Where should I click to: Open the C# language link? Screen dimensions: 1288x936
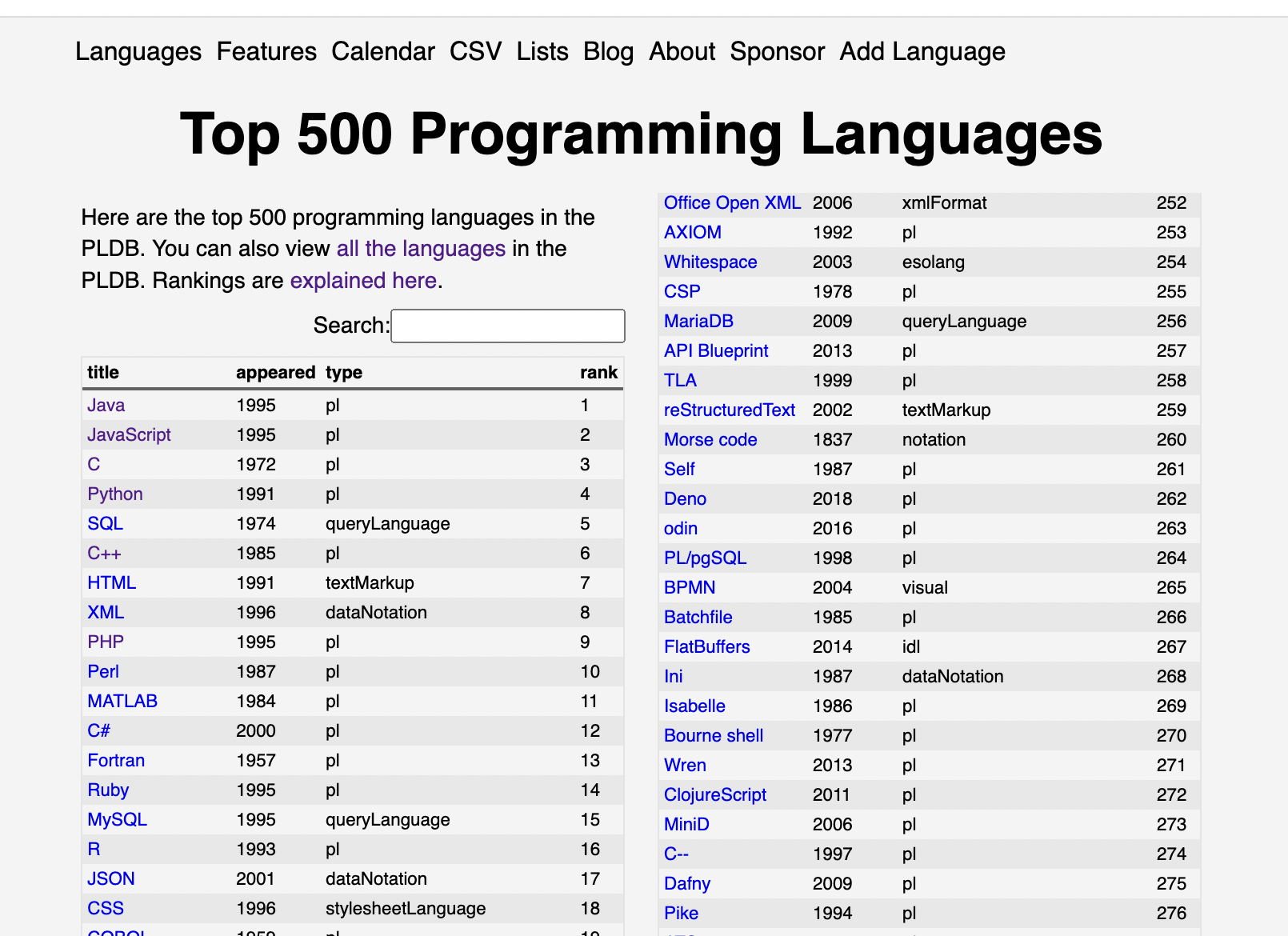(x=98, y=731)
